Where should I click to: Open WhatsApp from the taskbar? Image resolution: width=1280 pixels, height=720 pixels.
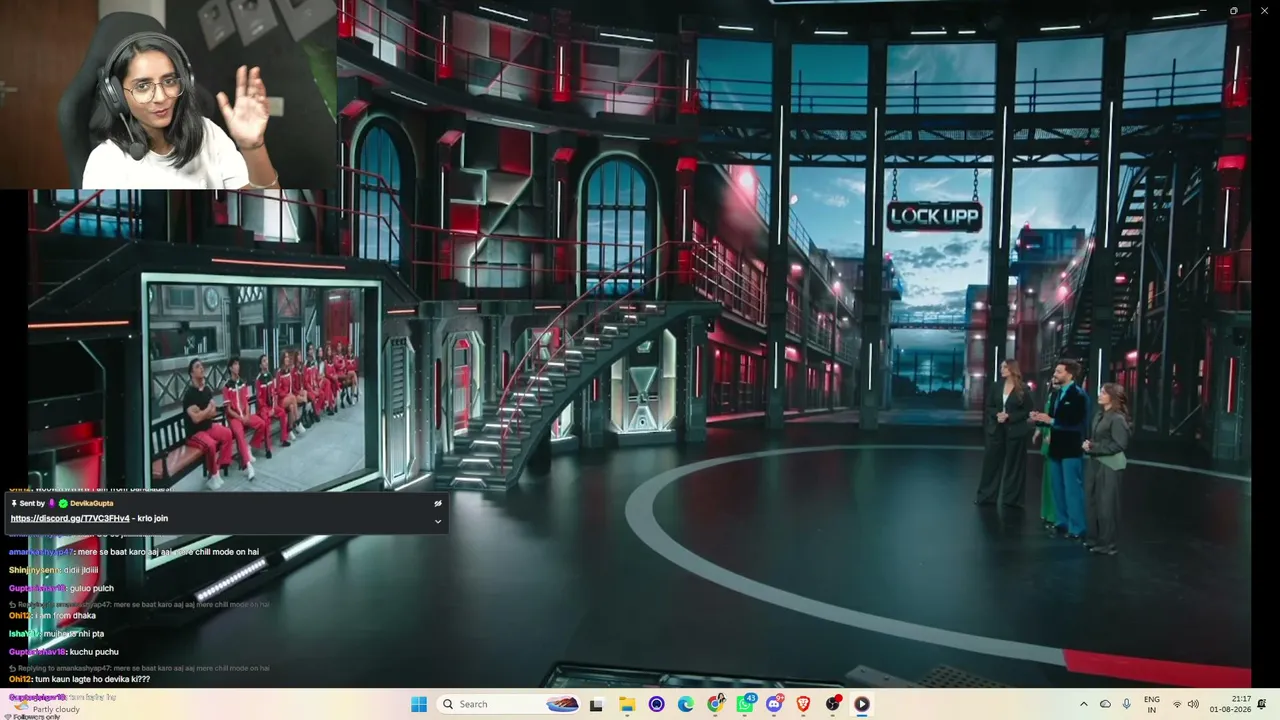(x=745, y=704)
